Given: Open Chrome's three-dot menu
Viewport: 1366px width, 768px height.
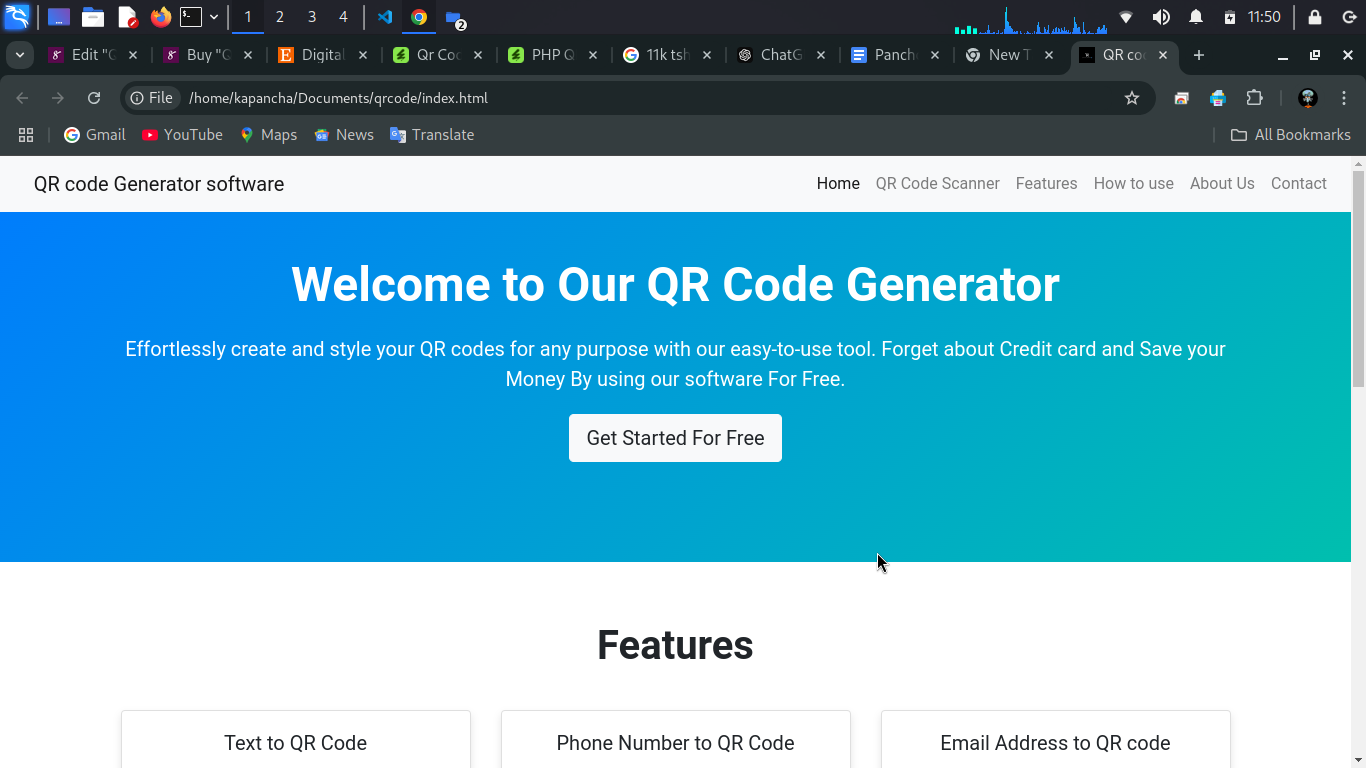Looking at the screenshot, I should point(1344,98).
